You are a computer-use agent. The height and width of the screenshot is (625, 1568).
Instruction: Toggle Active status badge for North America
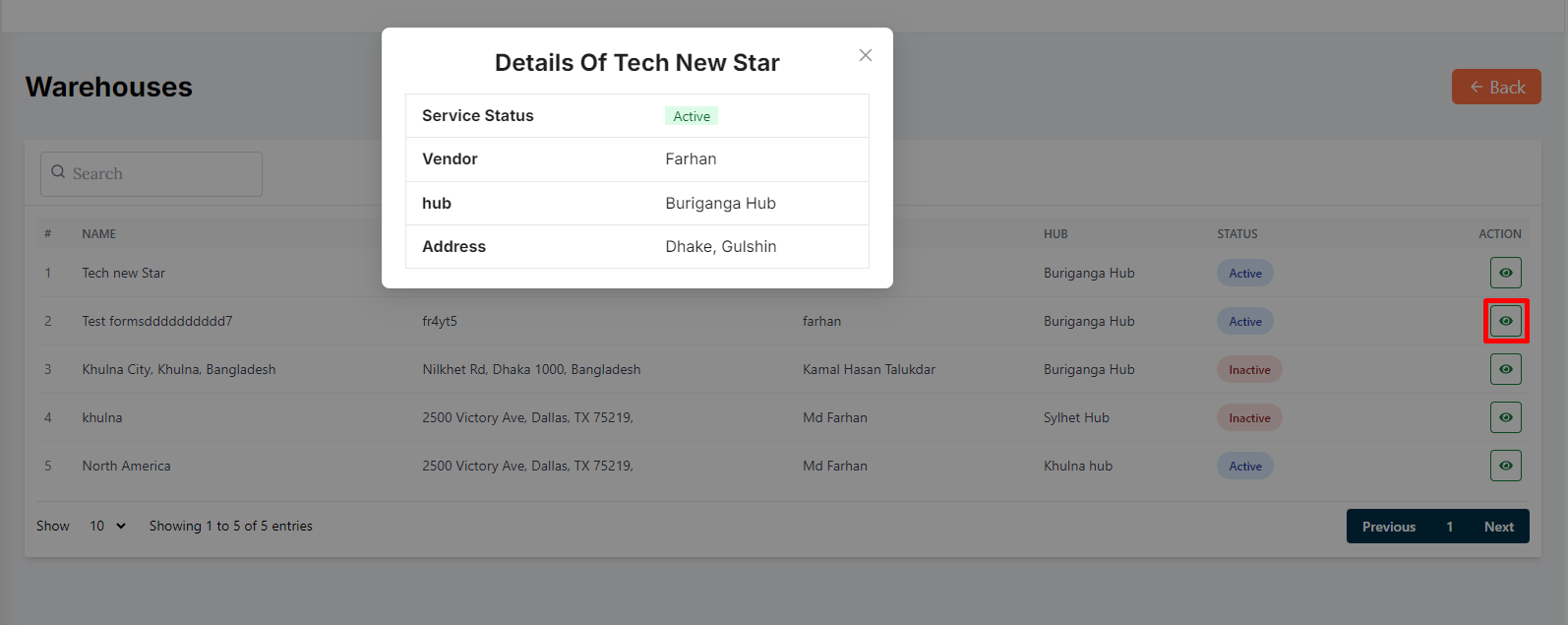tap(1244, 467)
